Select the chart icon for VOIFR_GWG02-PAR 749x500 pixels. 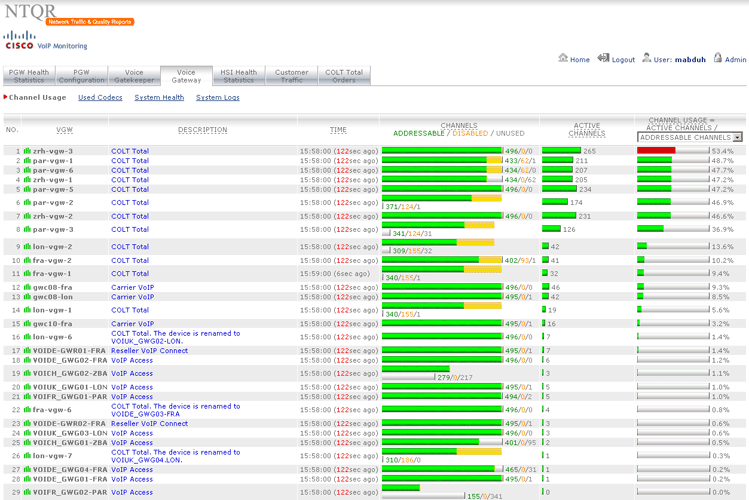pyautogui.click(x=27, y=492)
